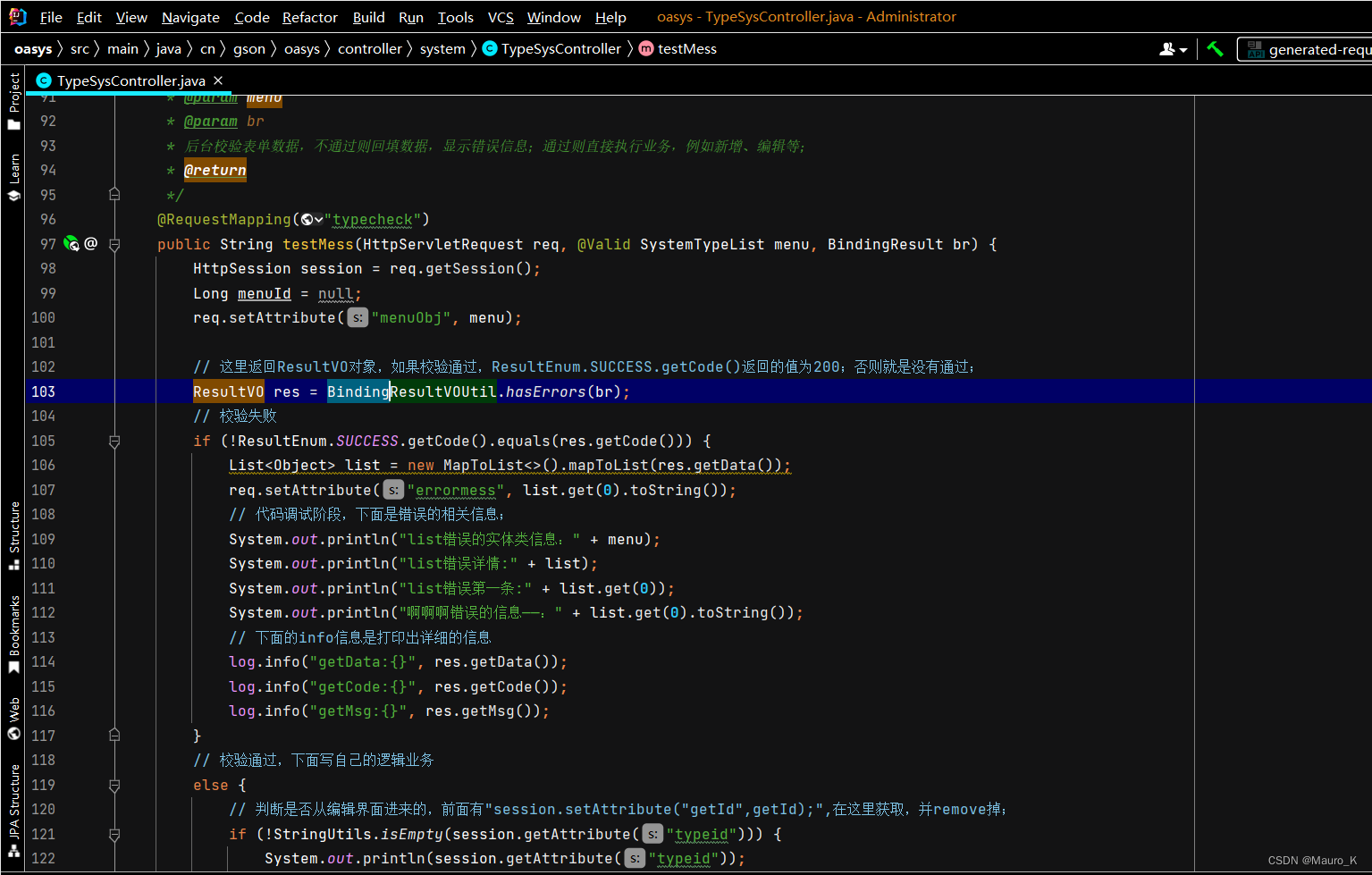Close the TypeSysController.java tab
This screenshot has height=875, width=1372.
click(217, 80)
